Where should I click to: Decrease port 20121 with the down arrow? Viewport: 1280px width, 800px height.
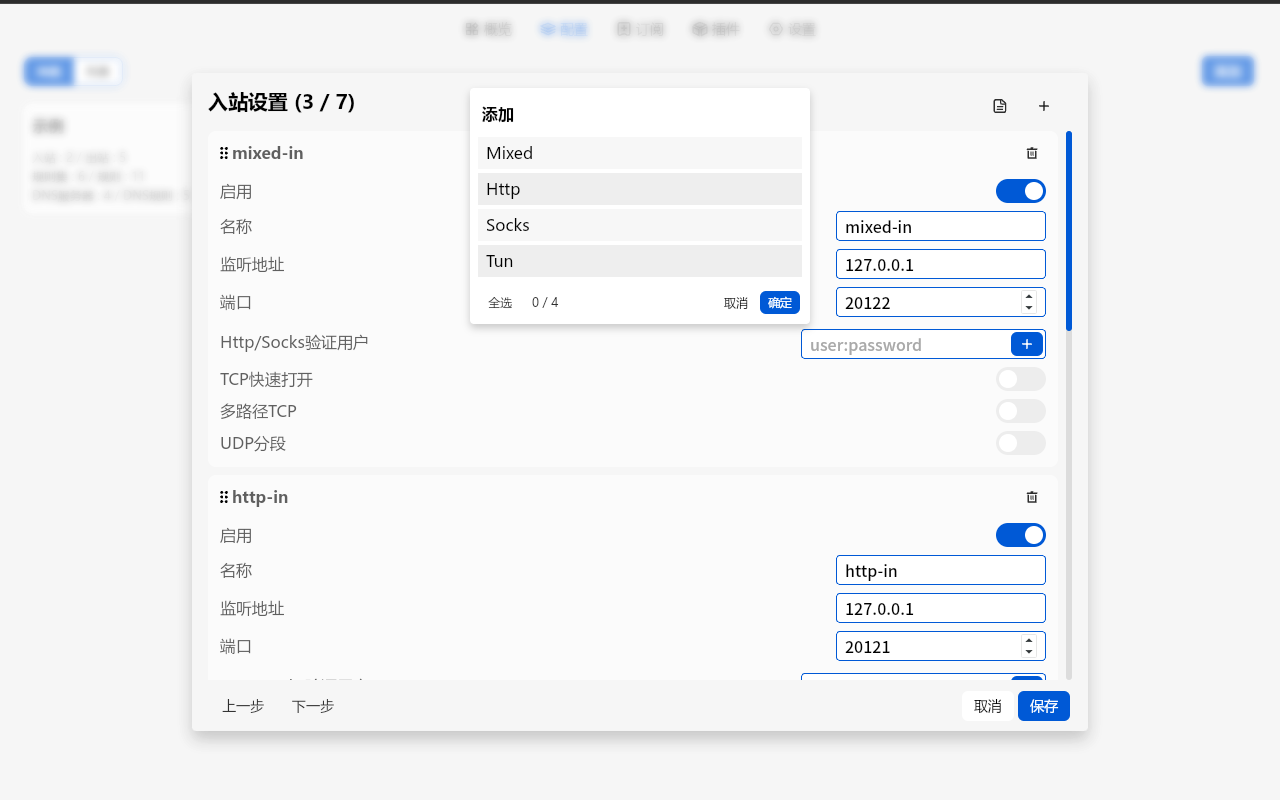(x=1029, y=652)
